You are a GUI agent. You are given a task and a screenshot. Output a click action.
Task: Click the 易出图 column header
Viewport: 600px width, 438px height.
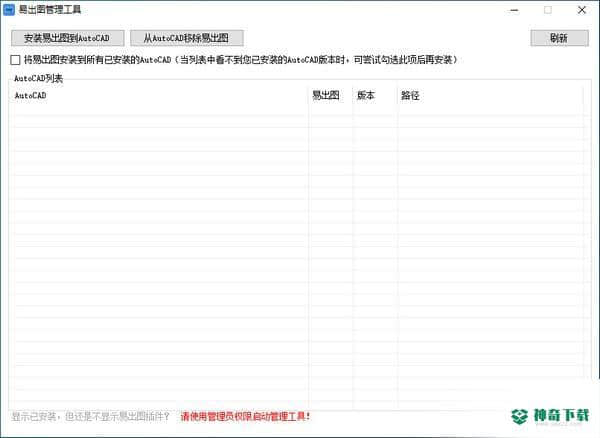coord(330,95)
